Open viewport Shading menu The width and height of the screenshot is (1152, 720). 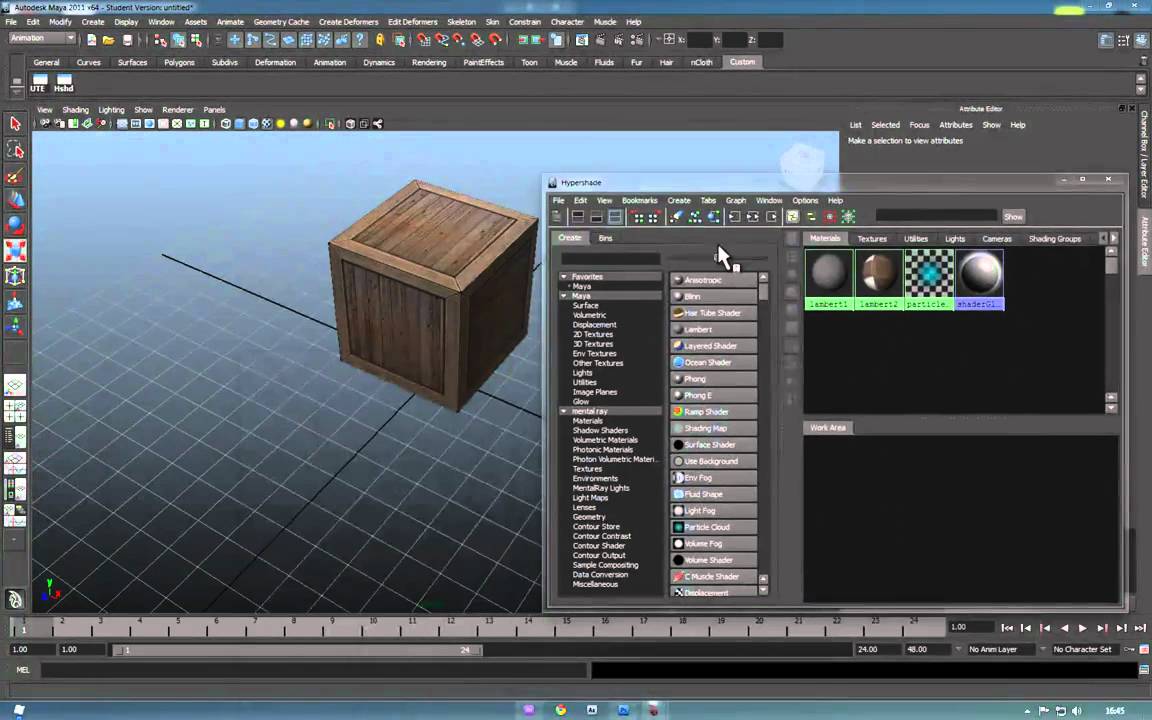[x=75, y=110]
